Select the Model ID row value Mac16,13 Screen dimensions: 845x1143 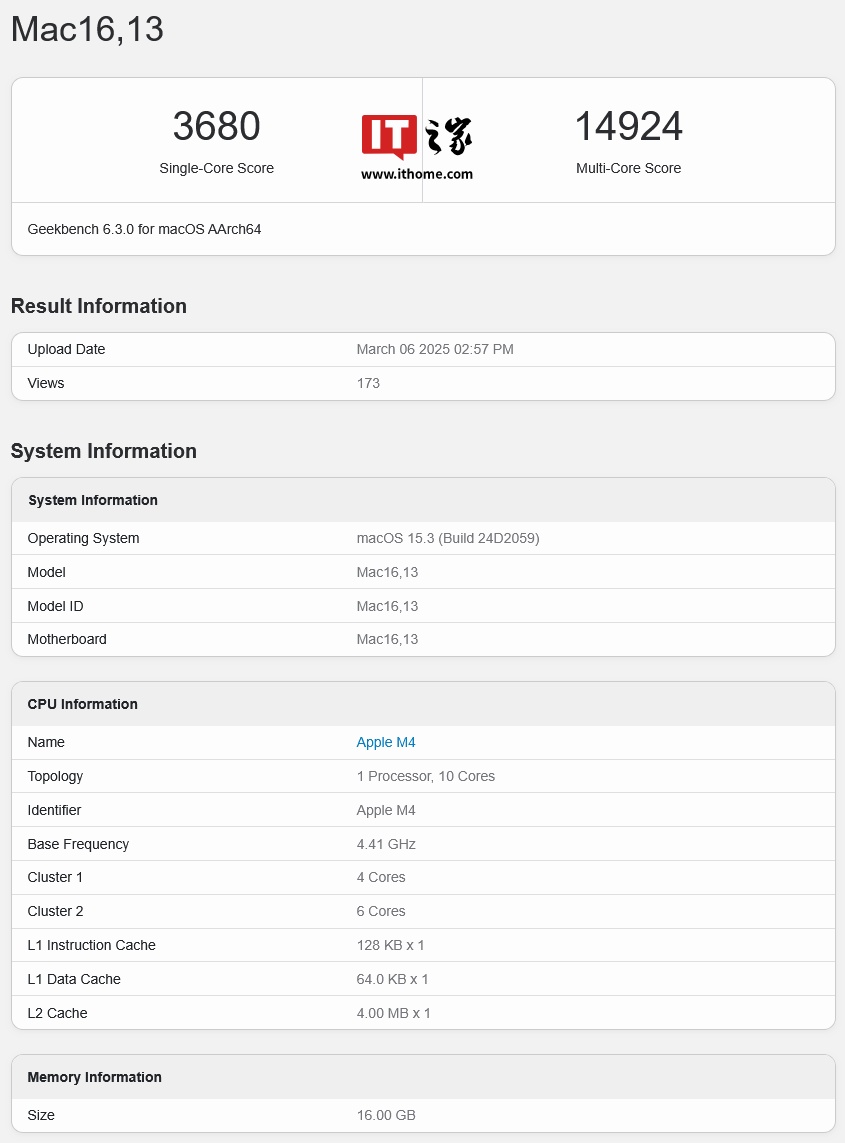pyautogui.click(x=387, y=606)
